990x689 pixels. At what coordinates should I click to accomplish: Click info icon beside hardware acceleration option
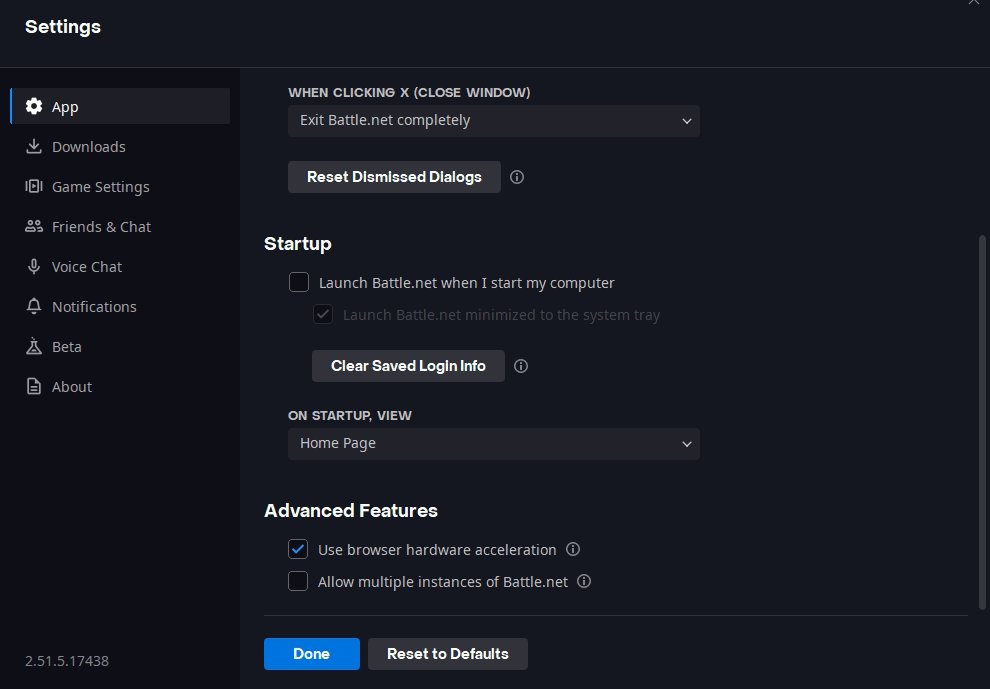pyautogui.click(x=573, y=549)
